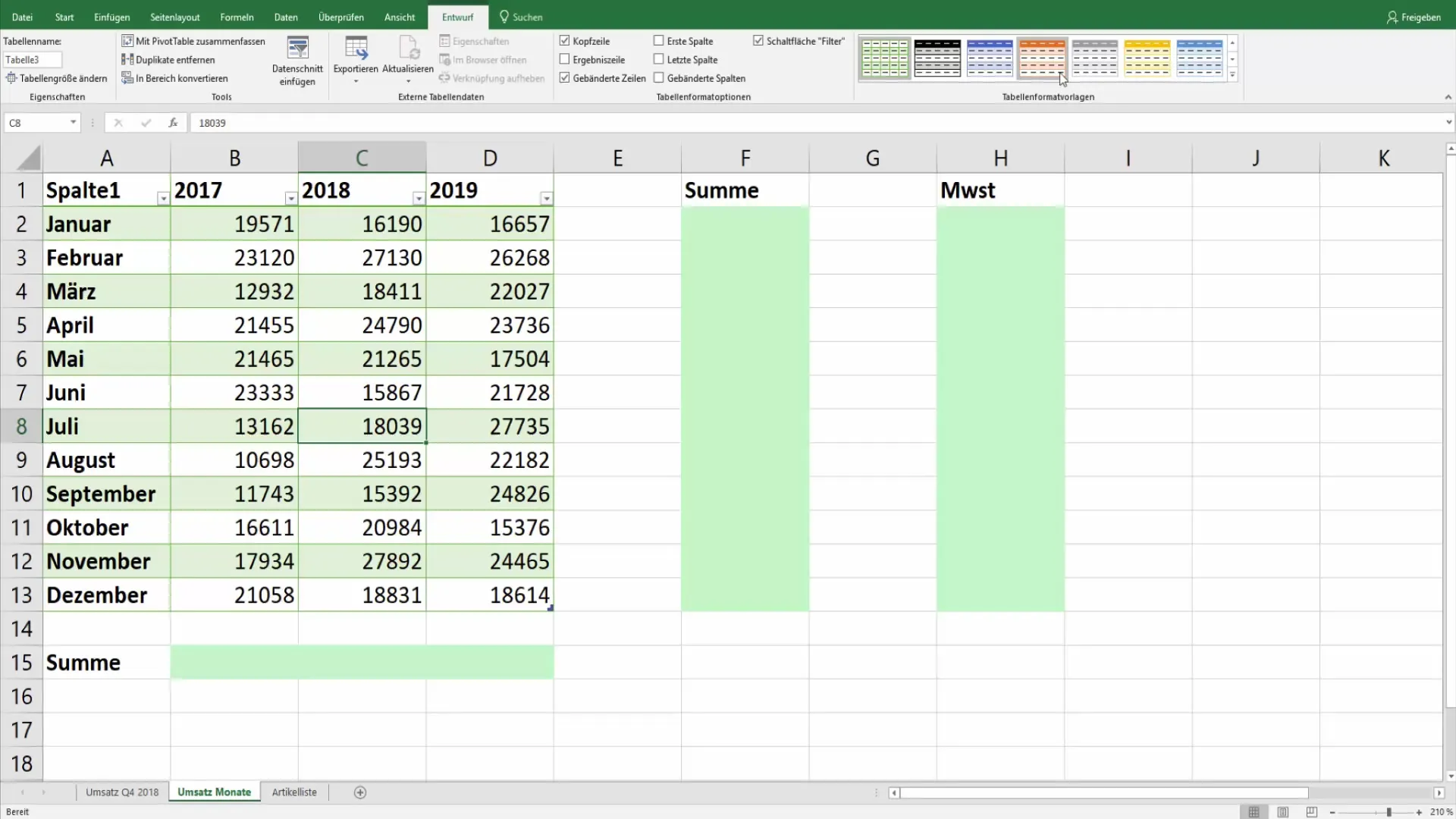Apply the gray table style
The height and width of the screenshot is (819, 1456).
(1095, 58)
